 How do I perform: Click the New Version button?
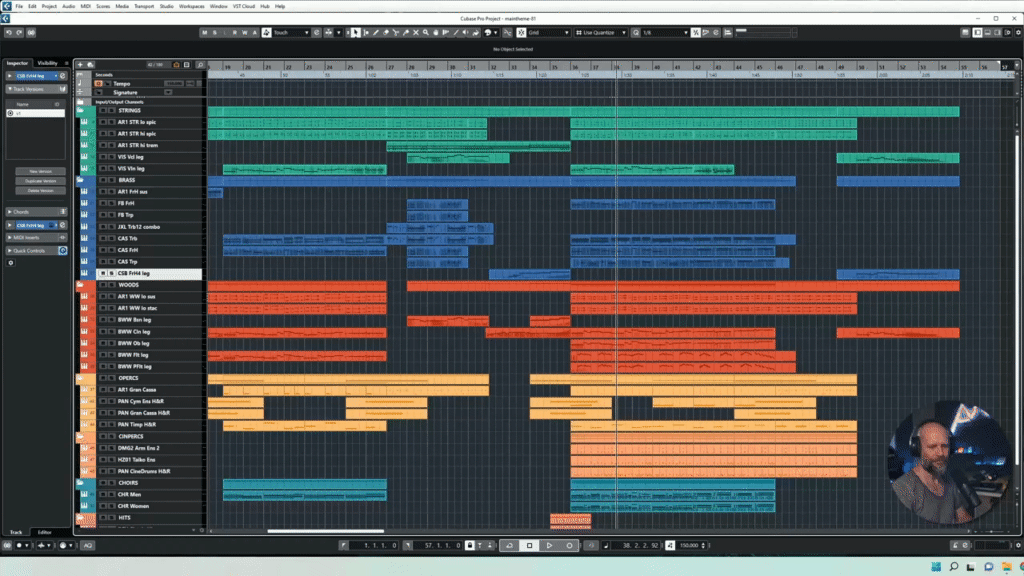click(x=40, y=171)
